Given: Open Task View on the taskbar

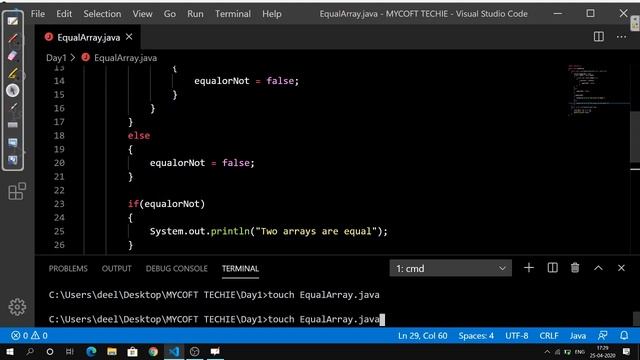Looking at the screenshot, I should 70,351.
